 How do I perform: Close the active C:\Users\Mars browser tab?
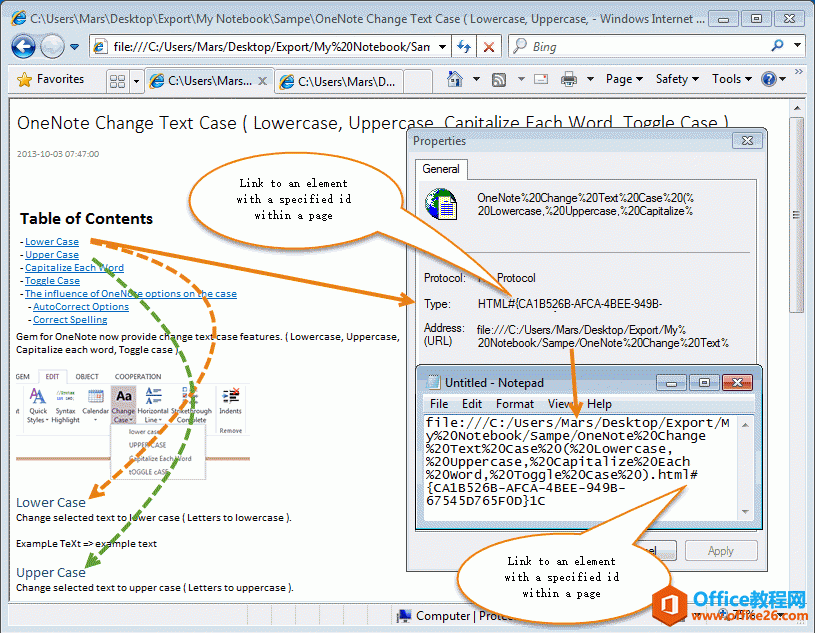[262, 81]
